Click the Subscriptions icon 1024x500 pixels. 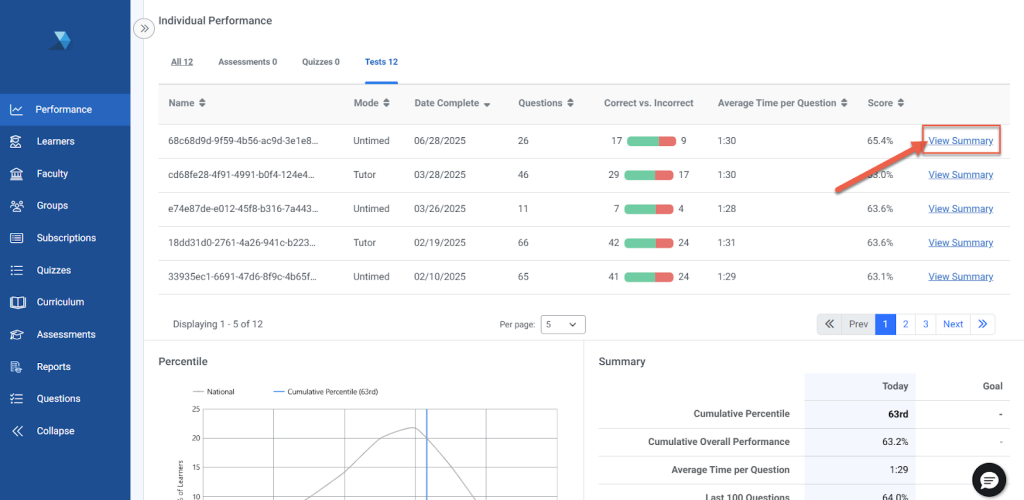coord(16,238)
